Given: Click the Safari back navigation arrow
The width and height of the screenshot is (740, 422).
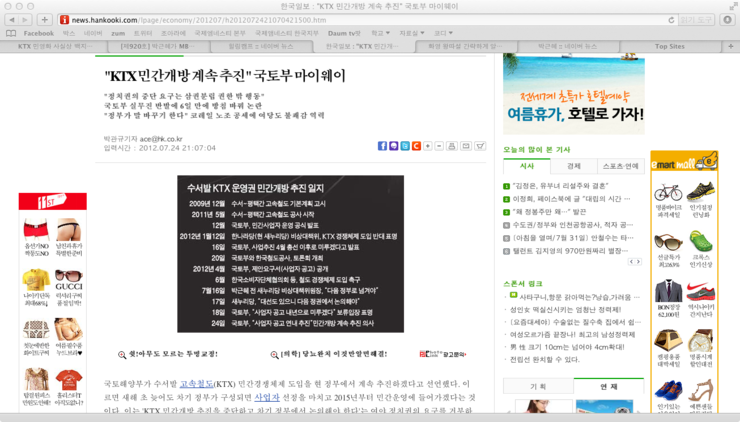Looking at the screenshot, I should point(11,19).
